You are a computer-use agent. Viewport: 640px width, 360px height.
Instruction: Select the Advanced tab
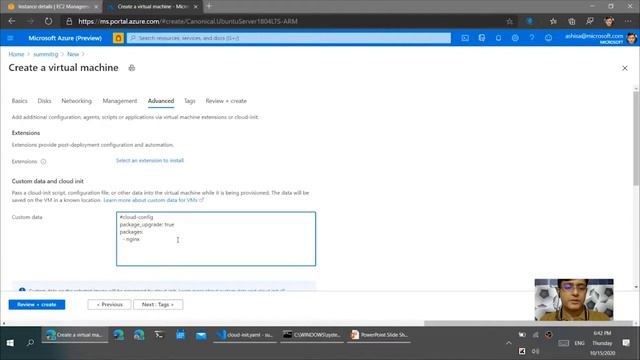click(161, 101)
